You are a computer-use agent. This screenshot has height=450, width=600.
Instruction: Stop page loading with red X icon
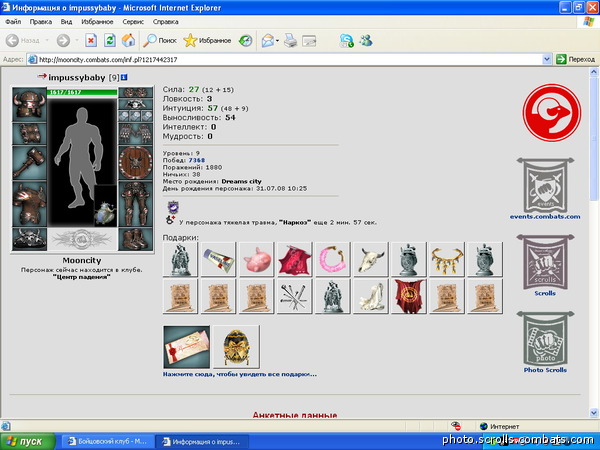pos(91,40)
